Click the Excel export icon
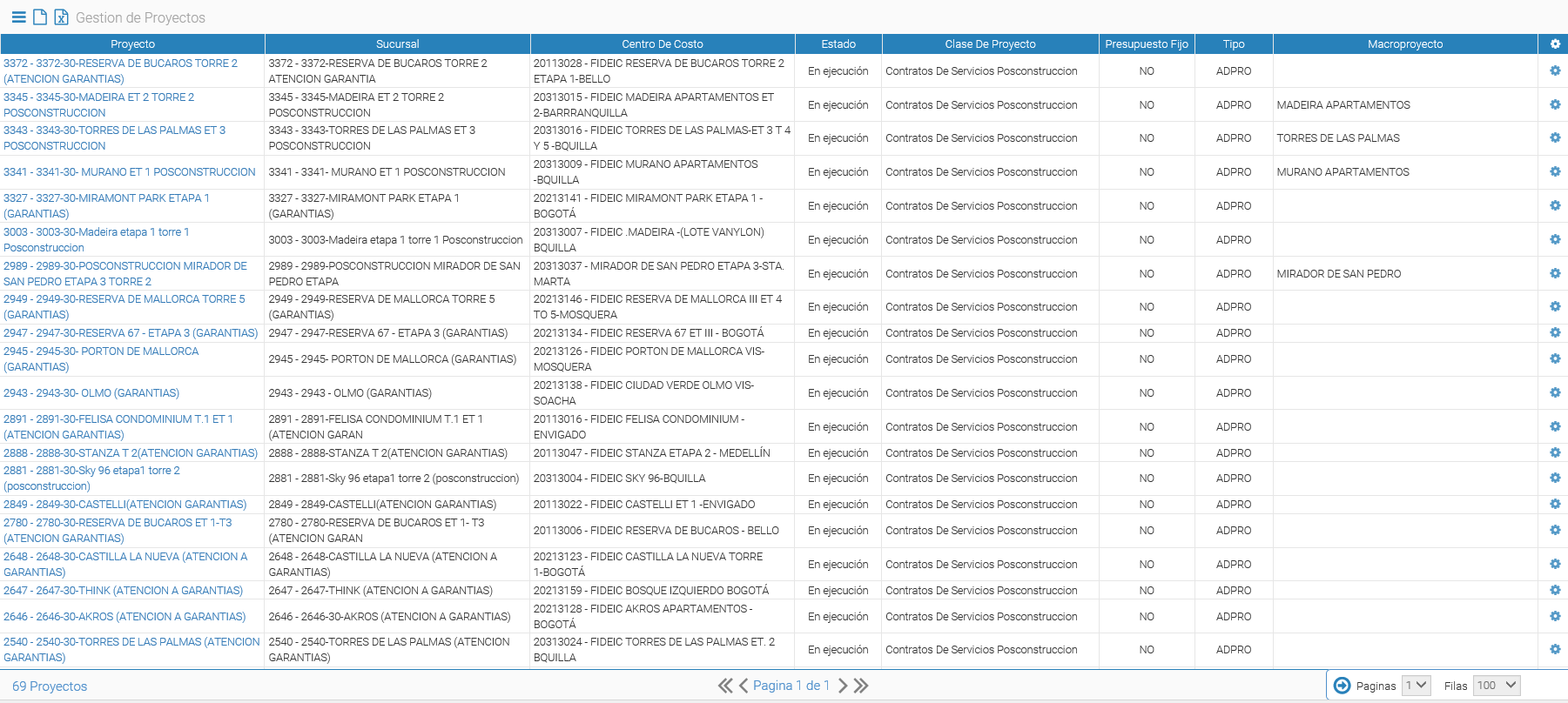 pos(61,17)
